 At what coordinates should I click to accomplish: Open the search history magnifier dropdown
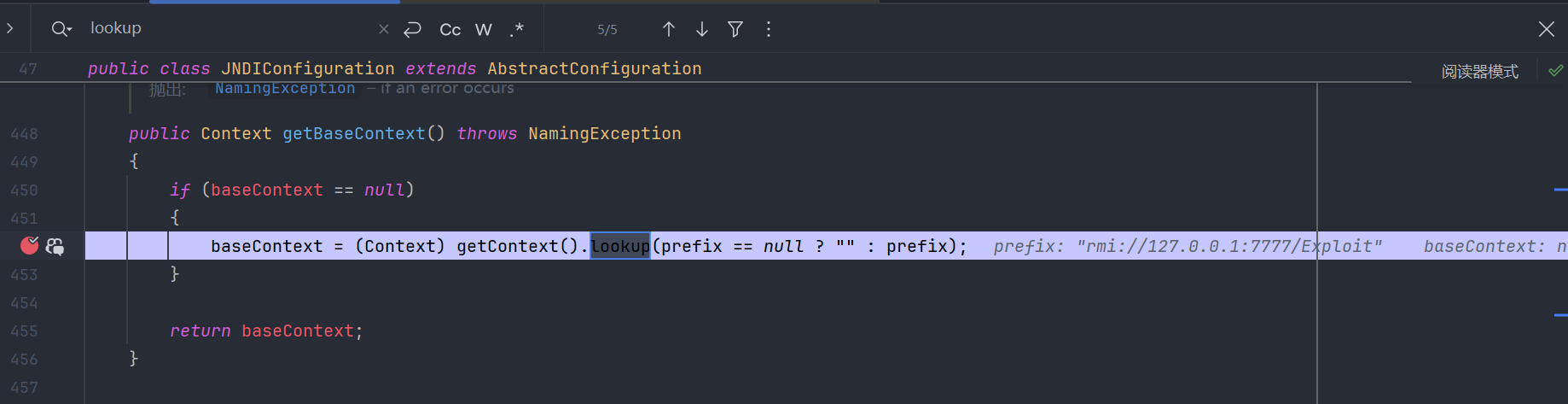(61, 29)
